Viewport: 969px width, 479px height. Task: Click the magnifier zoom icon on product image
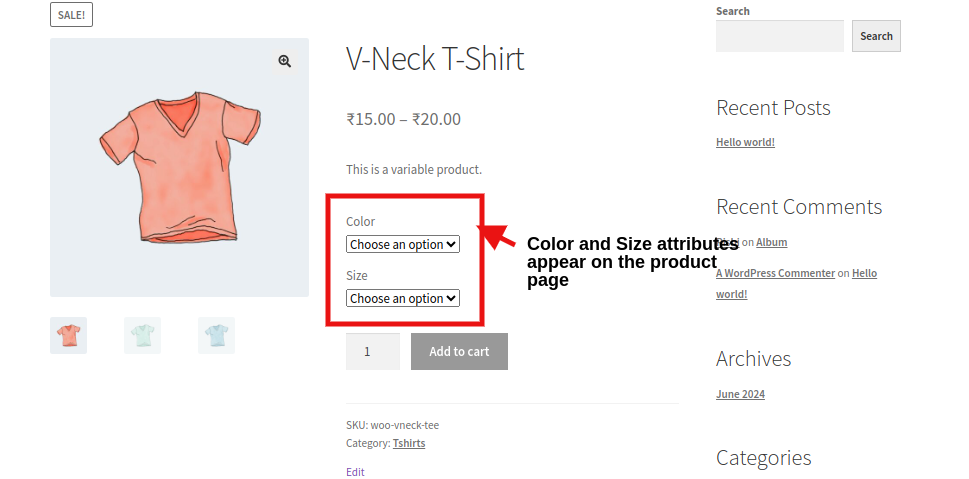click(285, 62)
